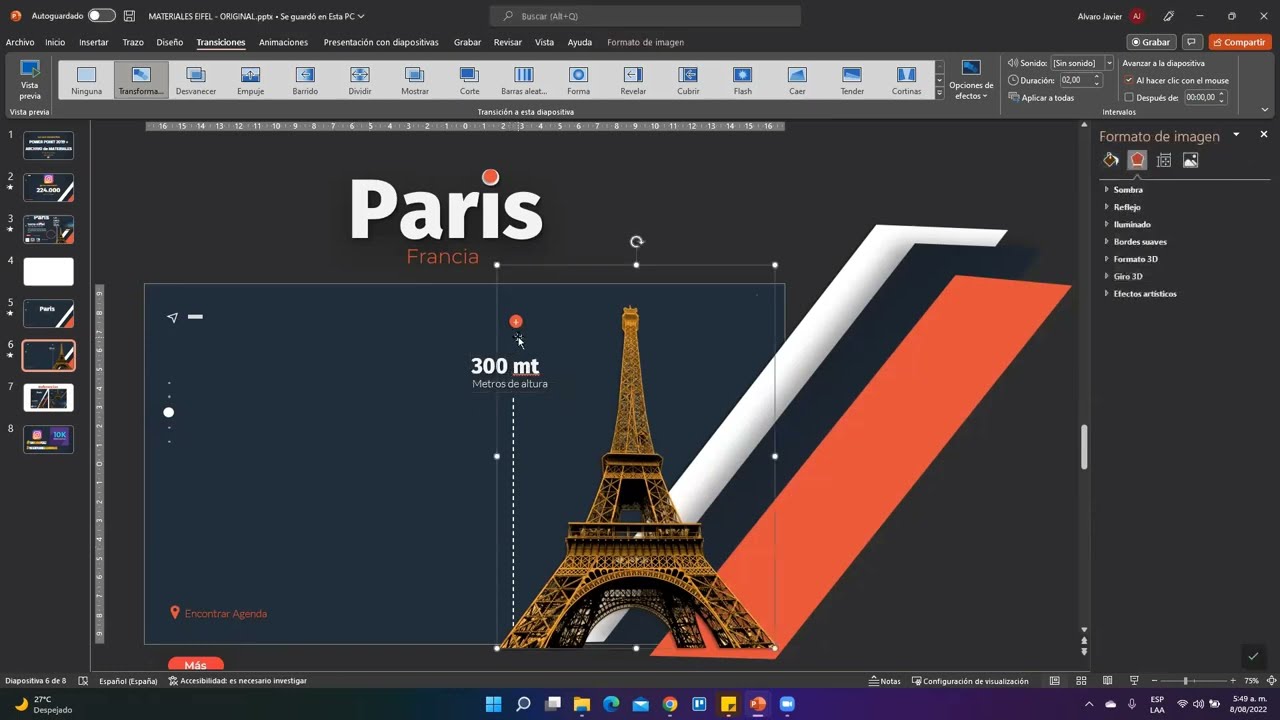
Task: Open Windows Start menu
Action: click(x=493, y=704)
